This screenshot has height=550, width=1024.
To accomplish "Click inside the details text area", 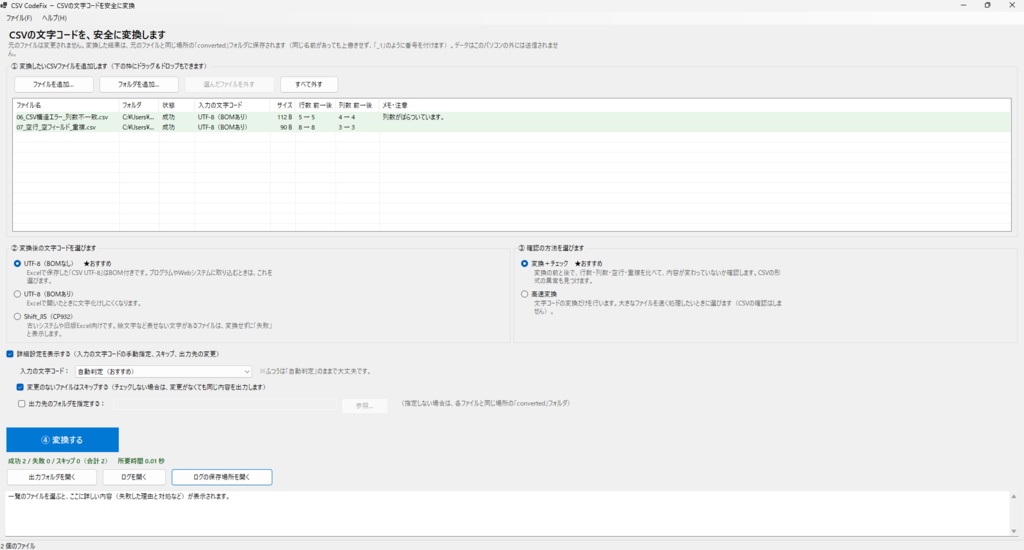I will pos(507,513).
